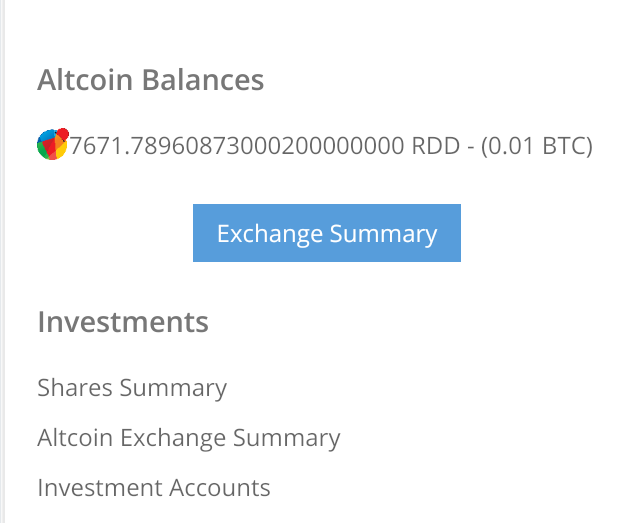Click the blue Exchange Summary button
644x523 pixels.
tap(327, 233)
